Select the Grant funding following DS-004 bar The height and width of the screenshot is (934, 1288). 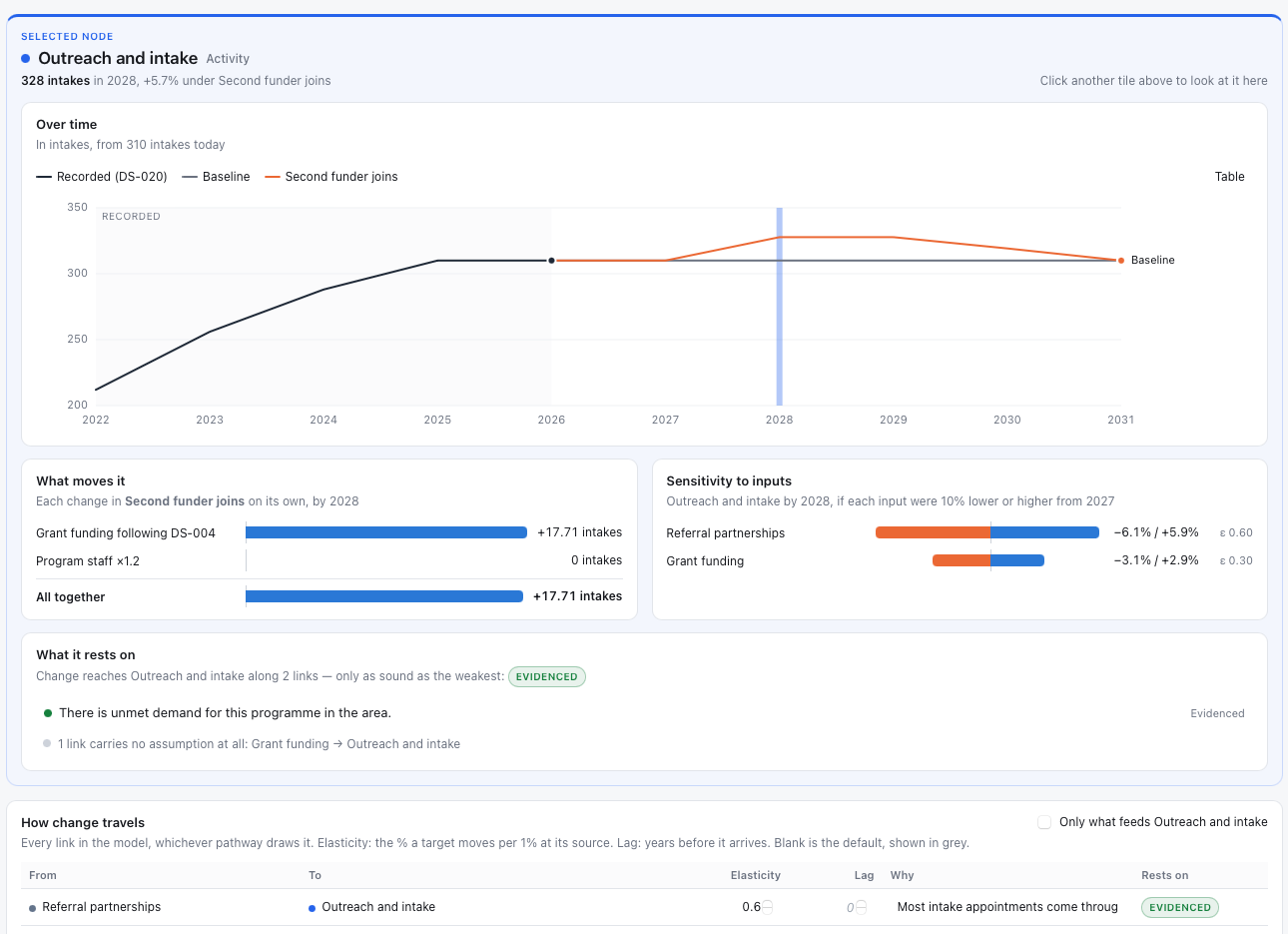pyautogui.click(x=386, y=532)
